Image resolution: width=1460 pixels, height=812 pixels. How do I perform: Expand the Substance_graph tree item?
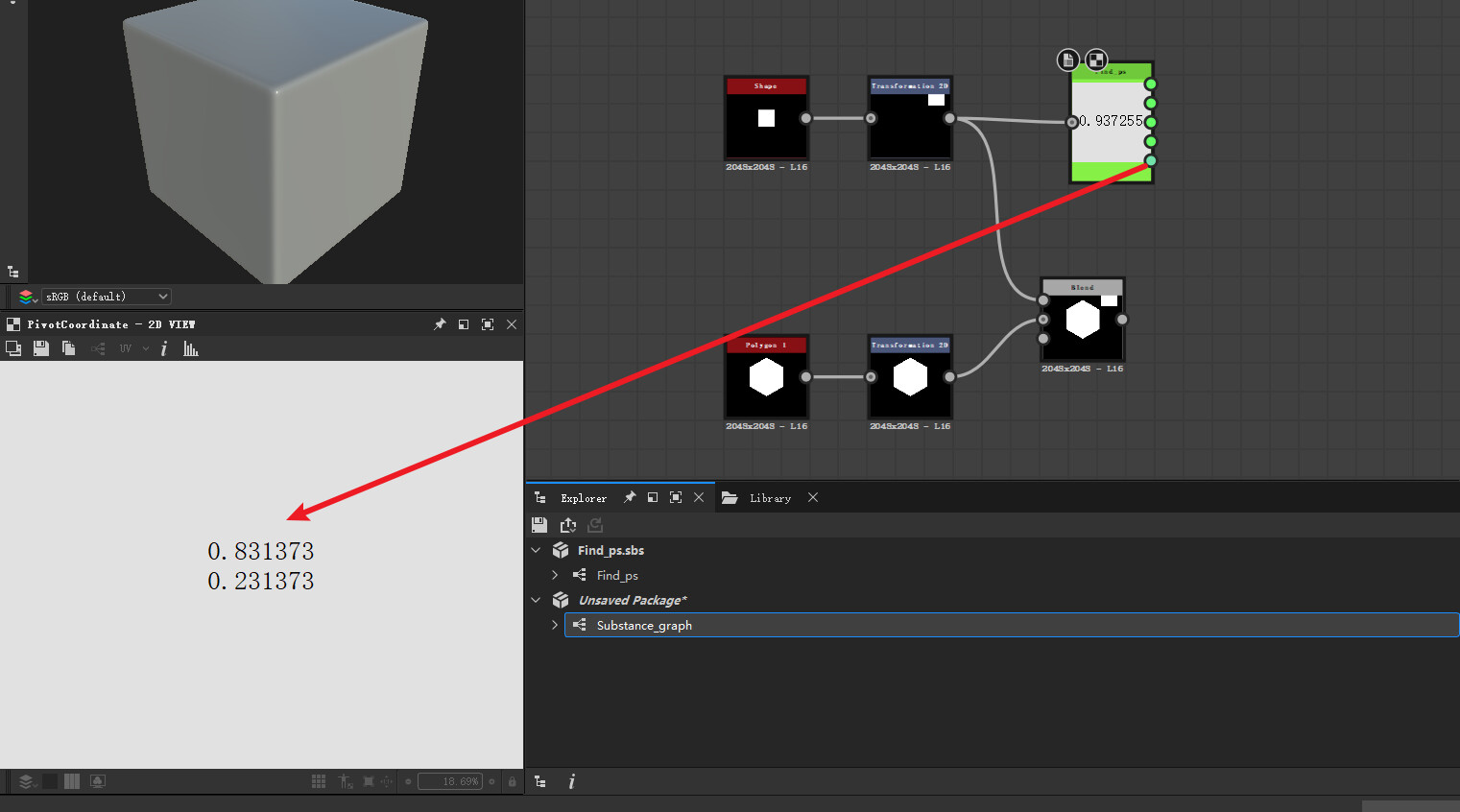pyautogui.click(x=554, y=625)
